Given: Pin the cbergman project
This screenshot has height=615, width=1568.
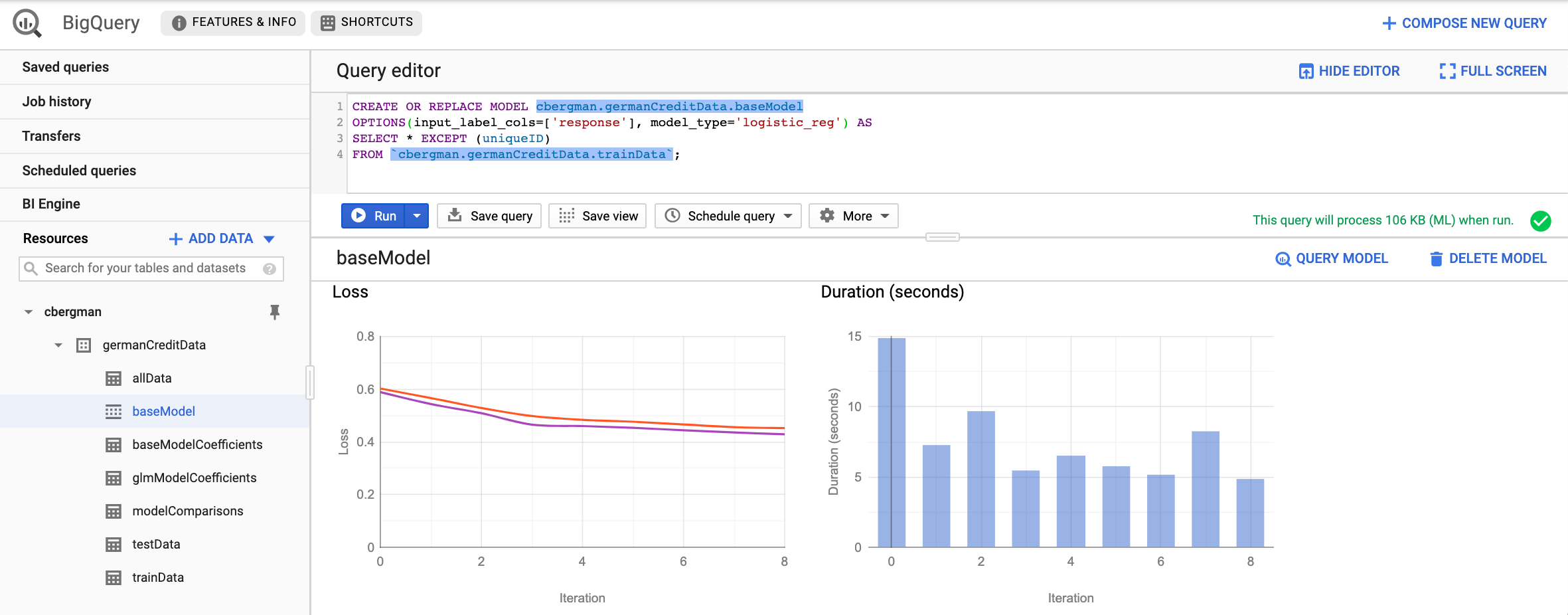Looking at the screenshot, I should (x=275, y=311).
